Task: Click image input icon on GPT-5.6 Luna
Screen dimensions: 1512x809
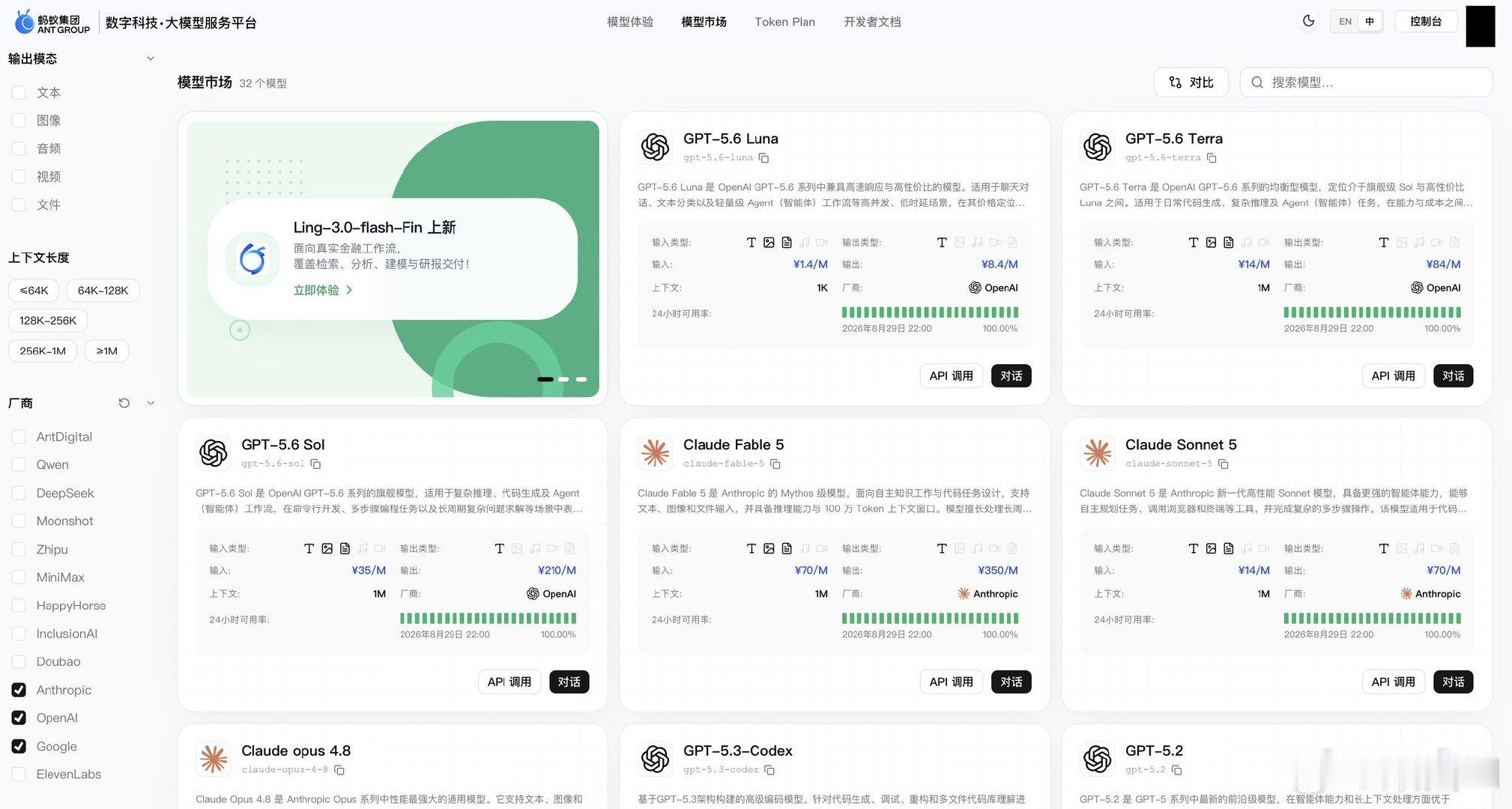Action: [769, 243]
